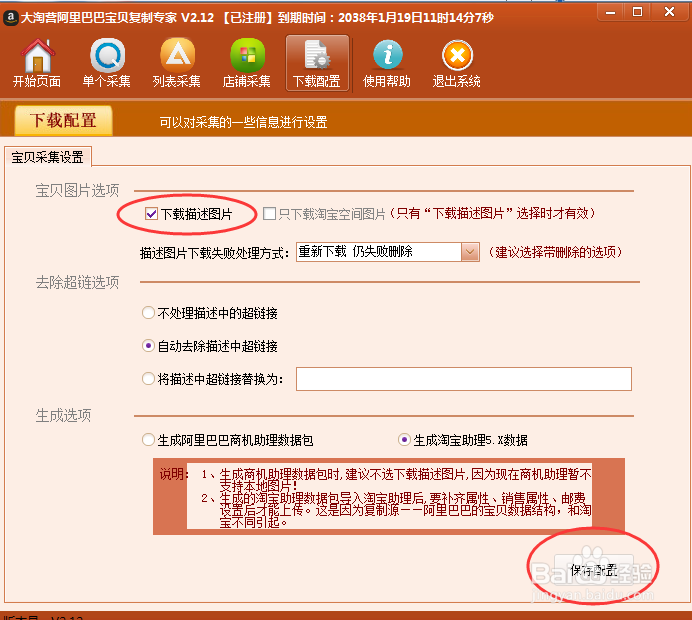This screenshot has width=692, height=620.
Task: Click the 宝贝图片选项 section label
Action: [77, 191]
